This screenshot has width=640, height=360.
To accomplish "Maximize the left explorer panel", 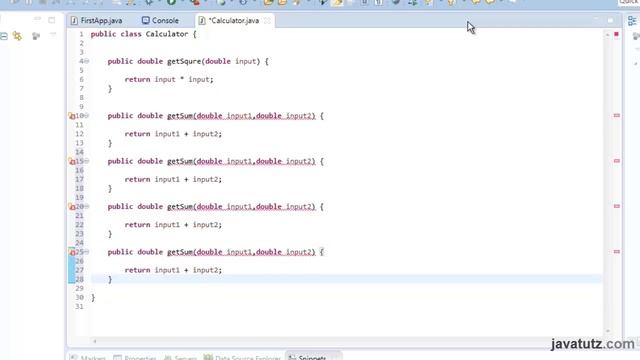I will pos(52,20).
